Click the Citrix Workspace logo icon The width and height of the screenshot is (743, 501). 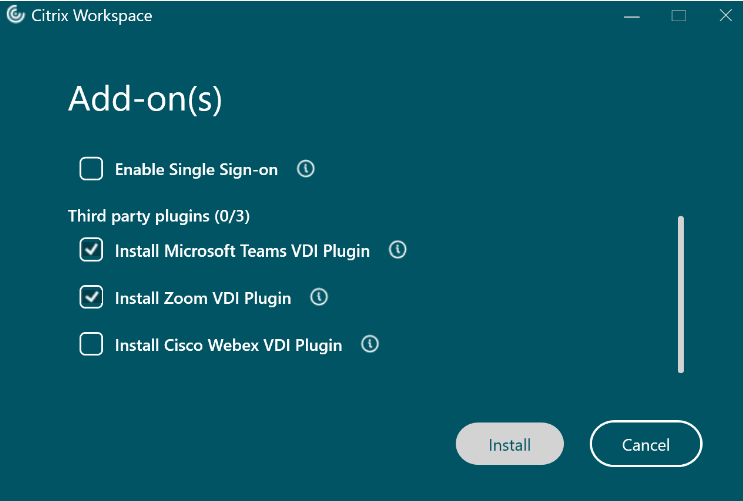[16, 16]
